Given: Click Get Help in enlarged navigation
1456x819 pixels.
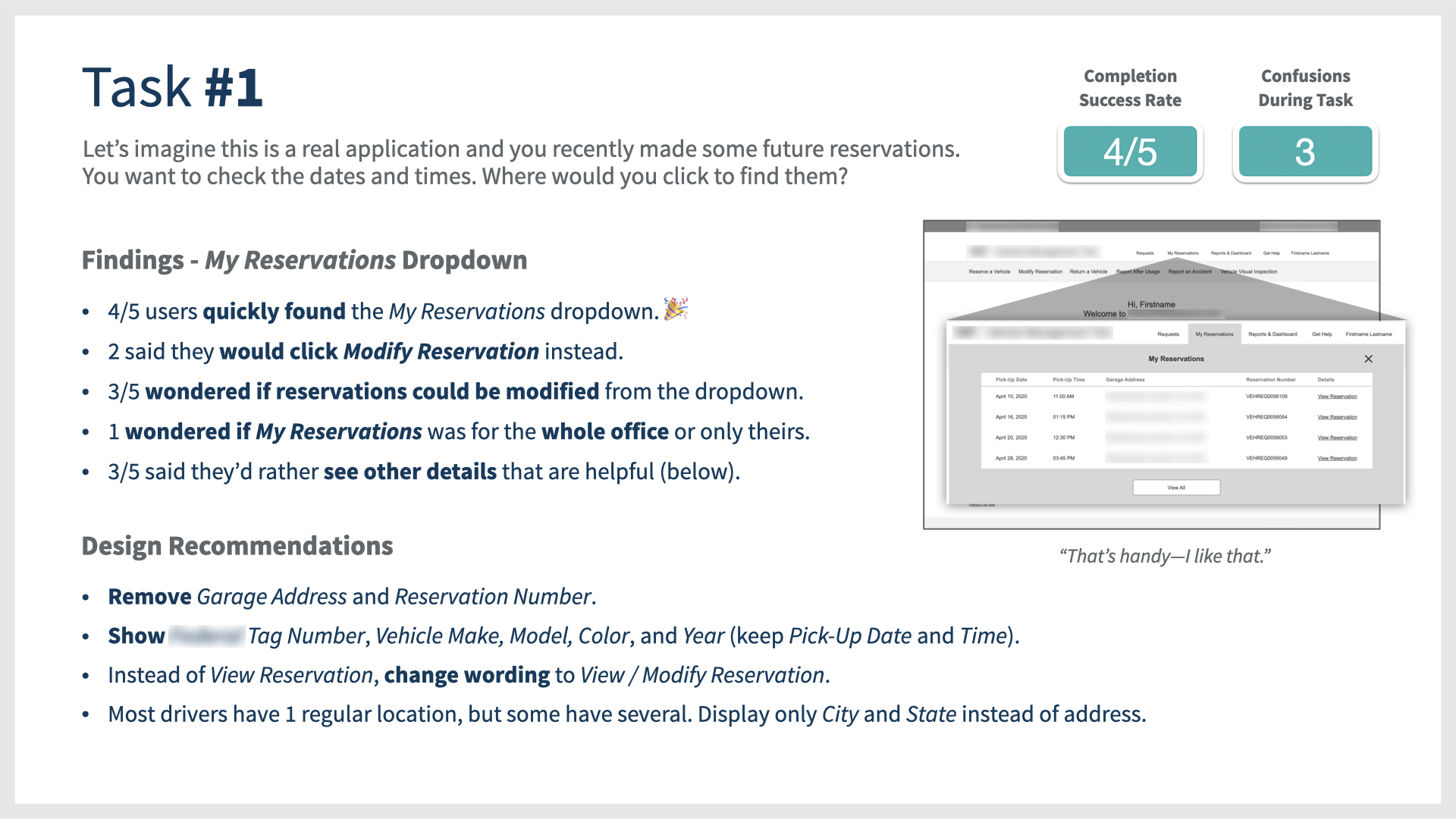Looking at the screenshot, I should click(1322, 334).
